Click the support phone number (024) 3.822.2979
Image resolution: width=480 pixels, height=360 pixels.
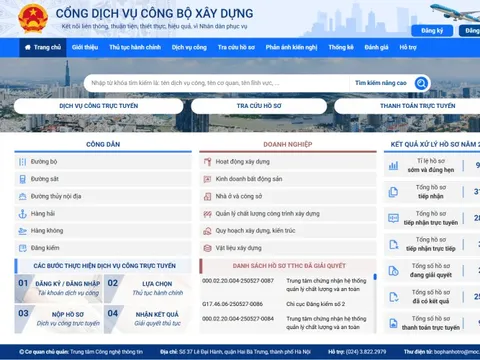point(366,352)
